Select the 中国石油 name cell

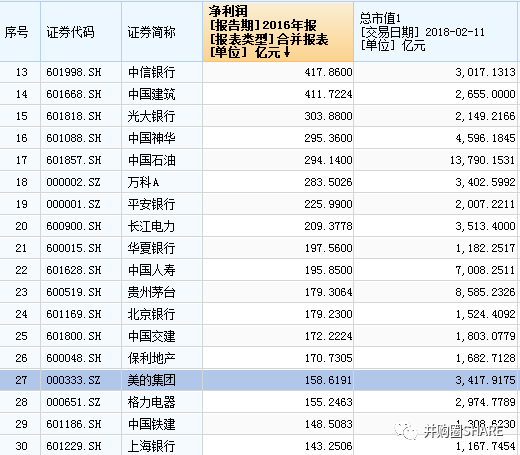pos(162,160)
